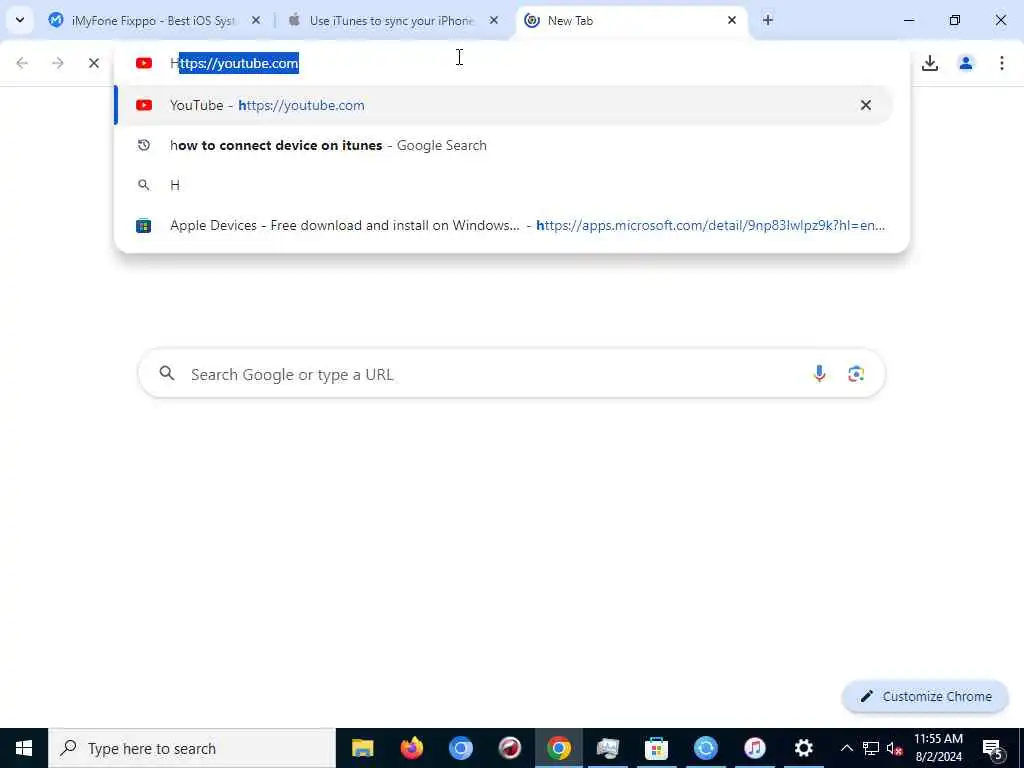The height and width of the screenshot is (768, 1024).
Task: Open the notification center icon
Action: click(993, 749)
